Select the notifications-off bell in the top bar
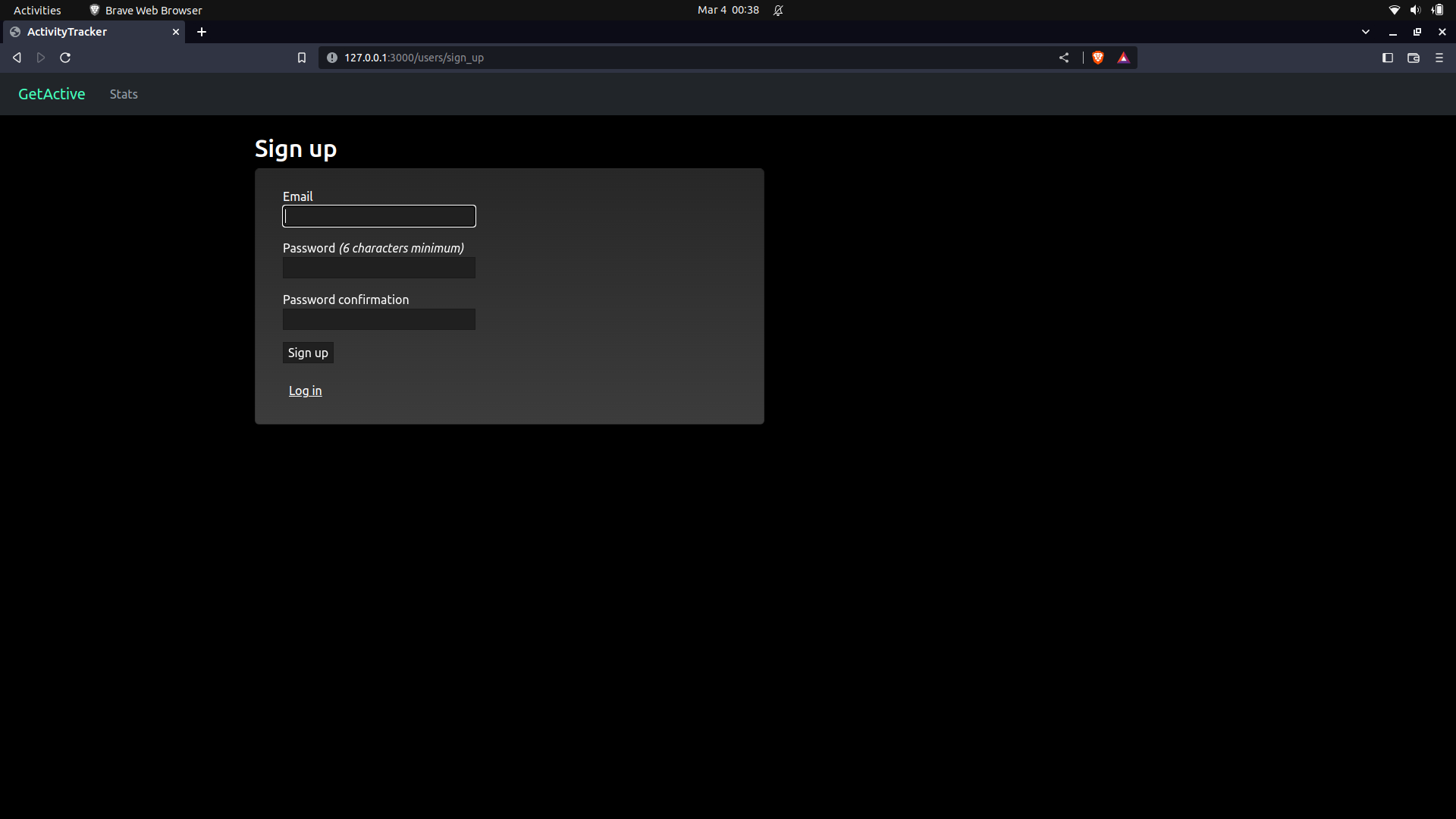This screenshot has height=819, width=1456. (x=779, y=10)
